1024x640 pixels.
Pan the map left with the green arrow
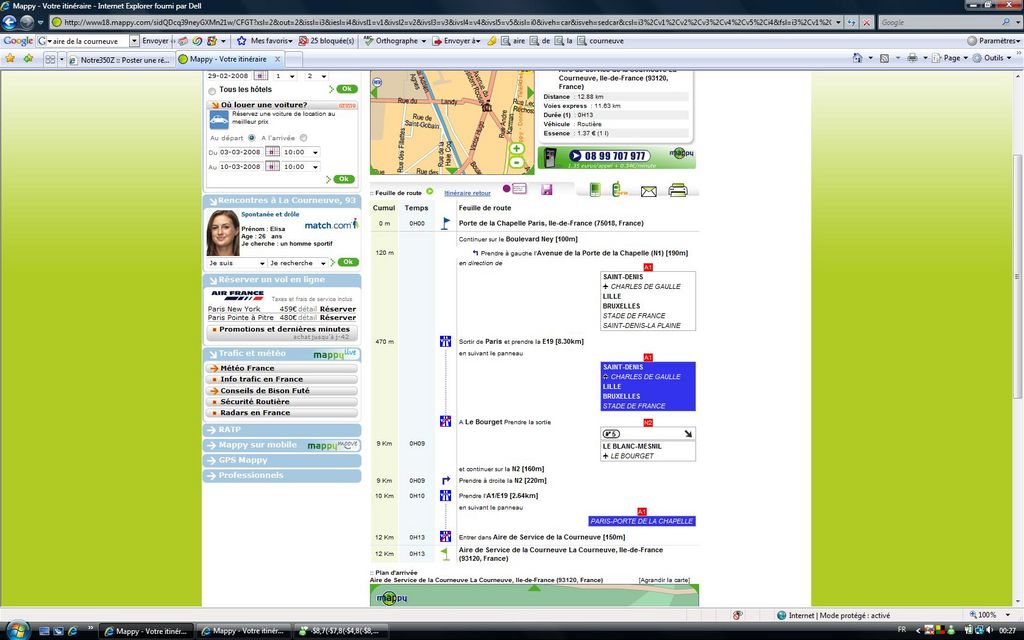pos(376,93)
